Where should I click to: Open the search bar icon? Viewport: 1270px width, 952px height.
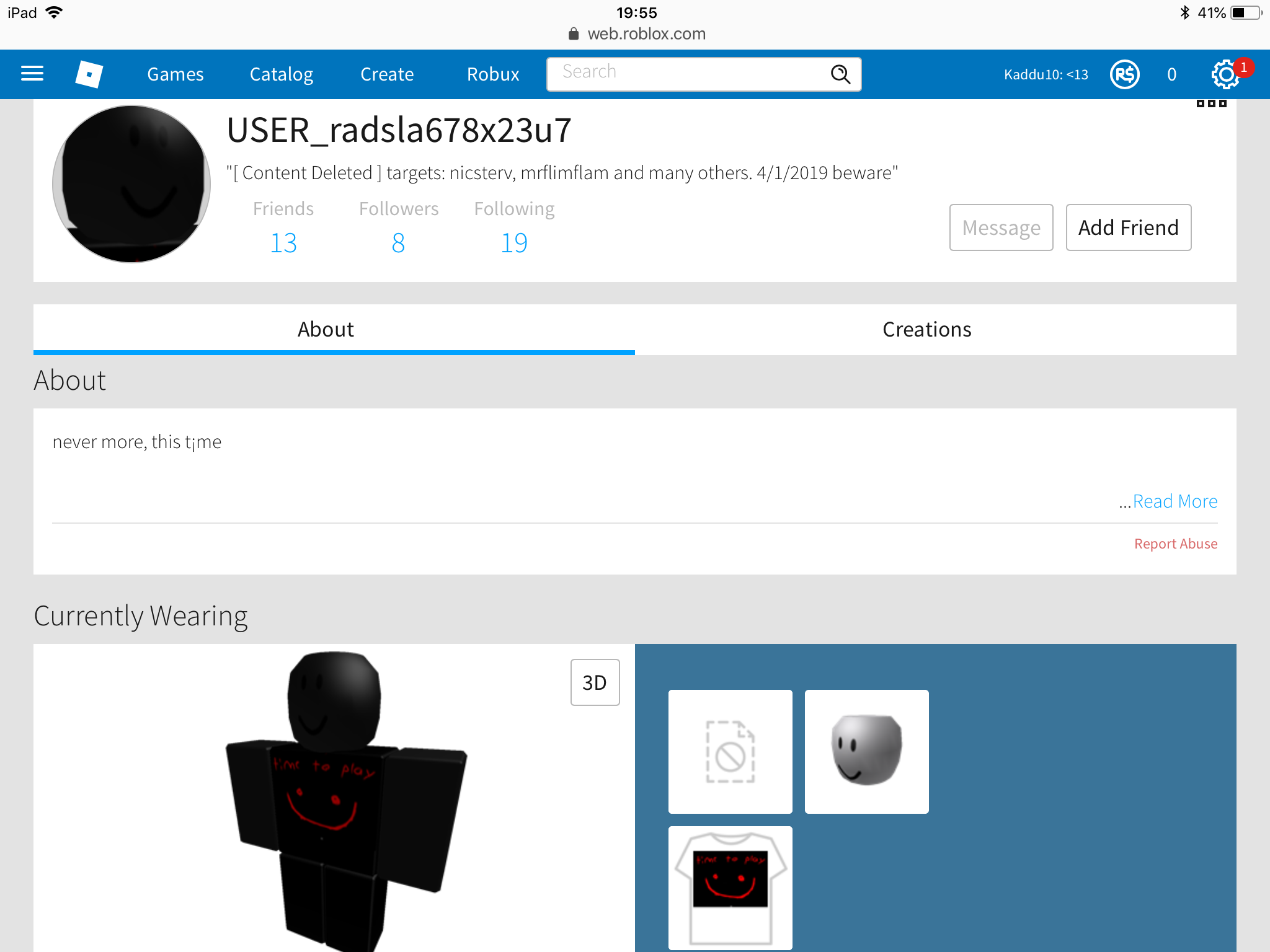tap(844, 72)
